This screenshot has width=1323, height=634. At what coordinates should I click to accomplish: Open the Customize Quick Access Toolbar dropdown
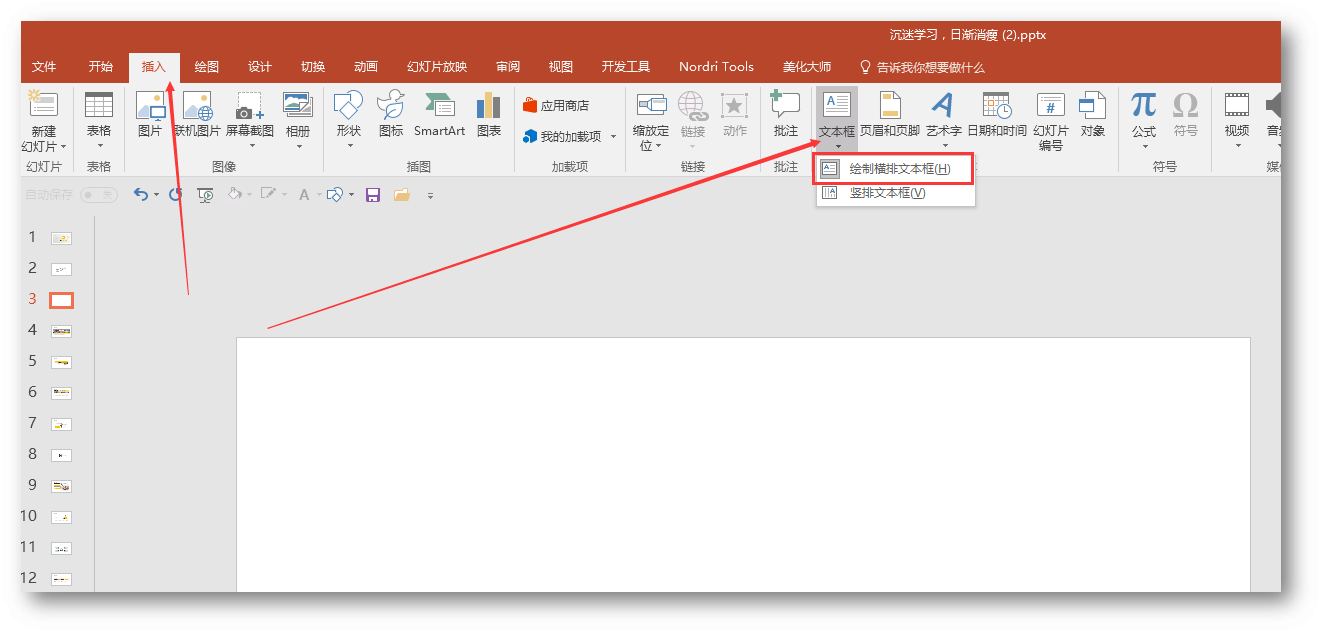(x=430, y=196)
